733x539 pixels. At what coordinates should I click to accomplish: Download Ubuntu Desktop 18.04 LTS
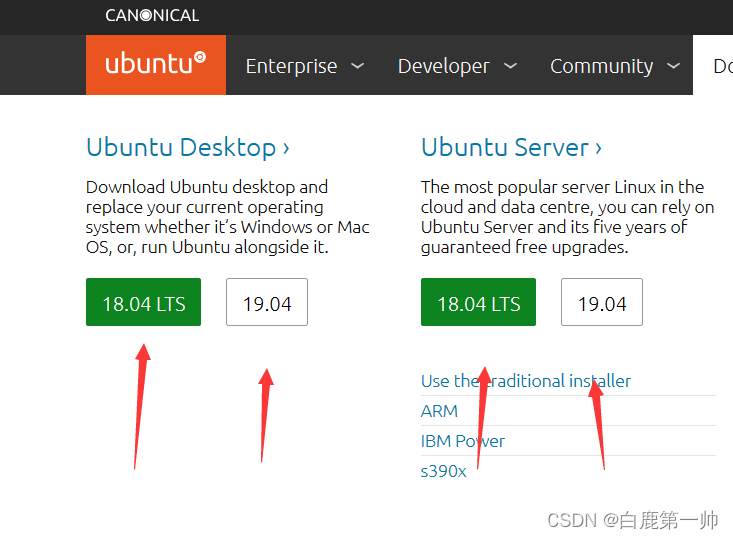click(144, 302)
